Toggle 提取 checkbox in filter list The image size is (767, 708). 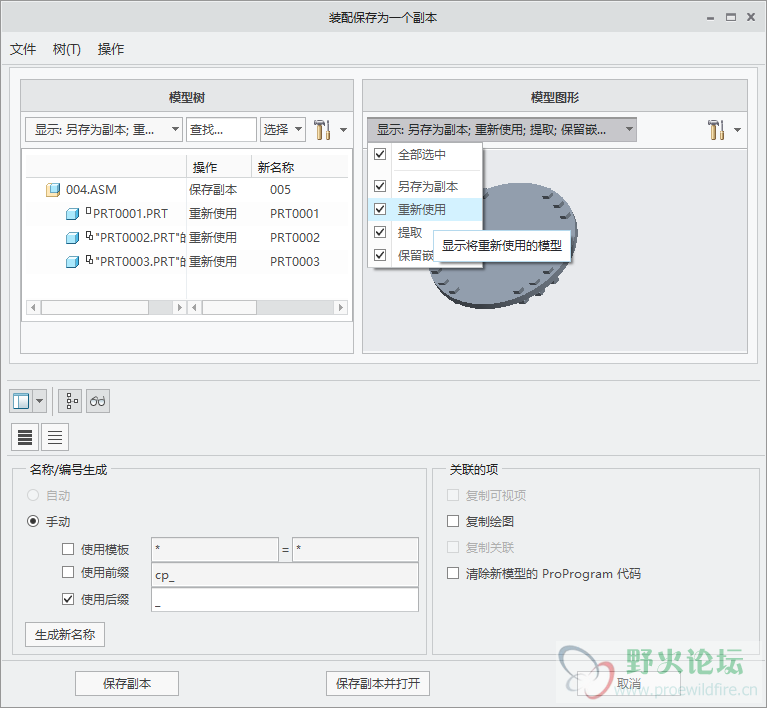[x=380, y=232]
